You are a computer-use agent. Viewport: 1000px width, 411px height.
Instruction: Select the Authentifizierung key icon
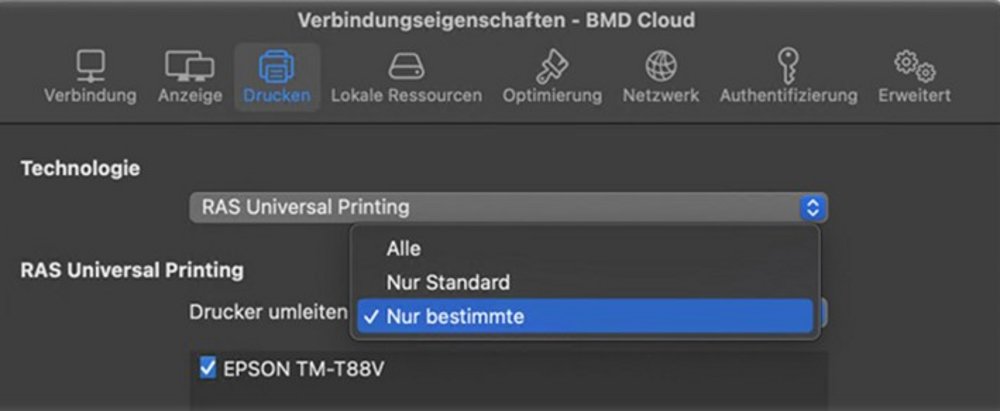[x=788, y=67]
